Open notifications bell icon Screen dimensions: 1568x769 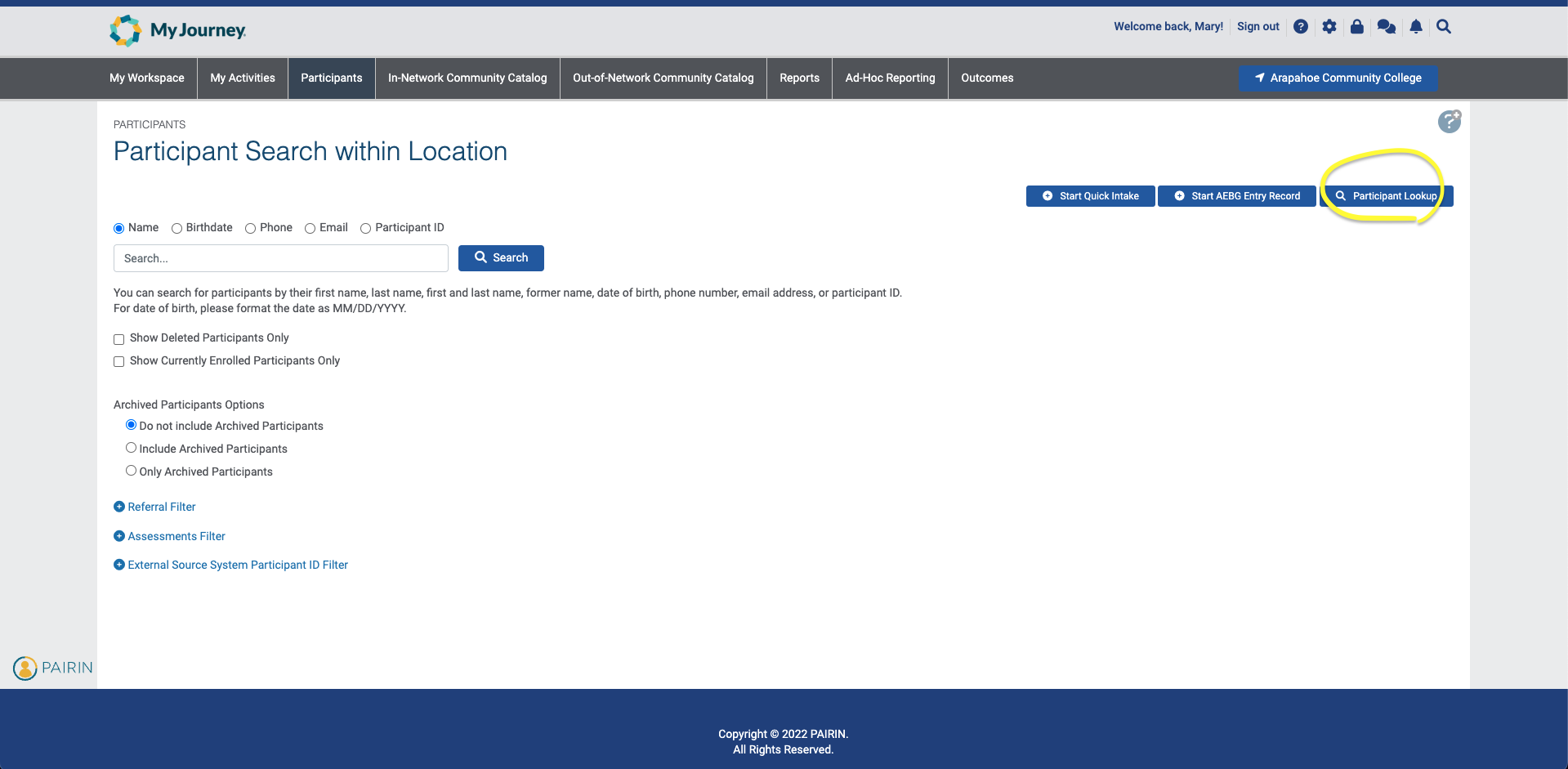pyautogui.click(x=1416, y=27)
